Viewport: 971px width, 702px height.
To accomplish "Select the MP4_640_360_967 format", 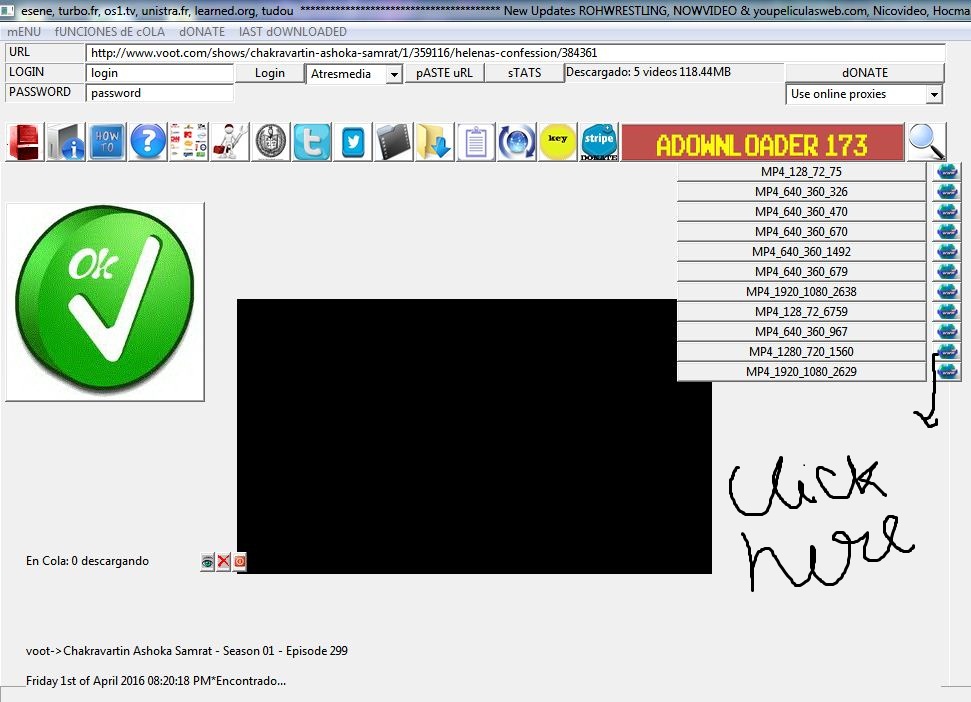I will click(x=801, y=331).
